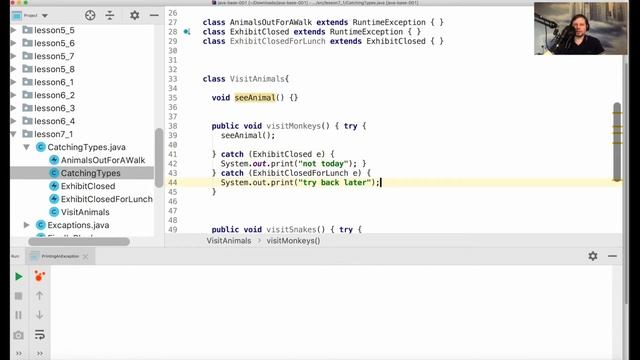Click the webcam video thumbnail
Viewport: 640px width, 360px height.
pyautogui.click(x=580, y=28)
